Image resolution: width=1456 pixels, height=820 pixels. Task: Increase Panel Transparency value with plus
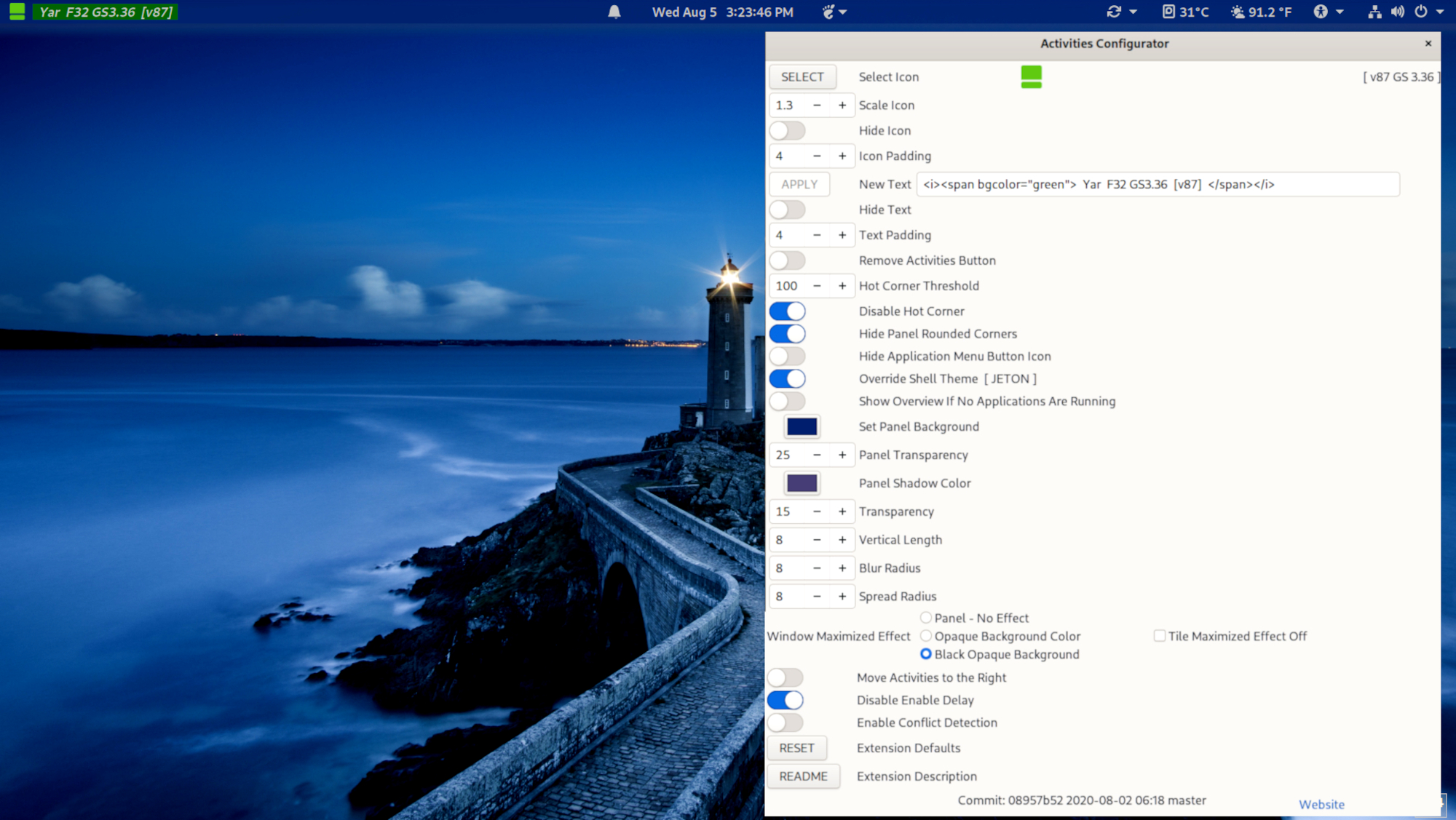tap(841, 455)
